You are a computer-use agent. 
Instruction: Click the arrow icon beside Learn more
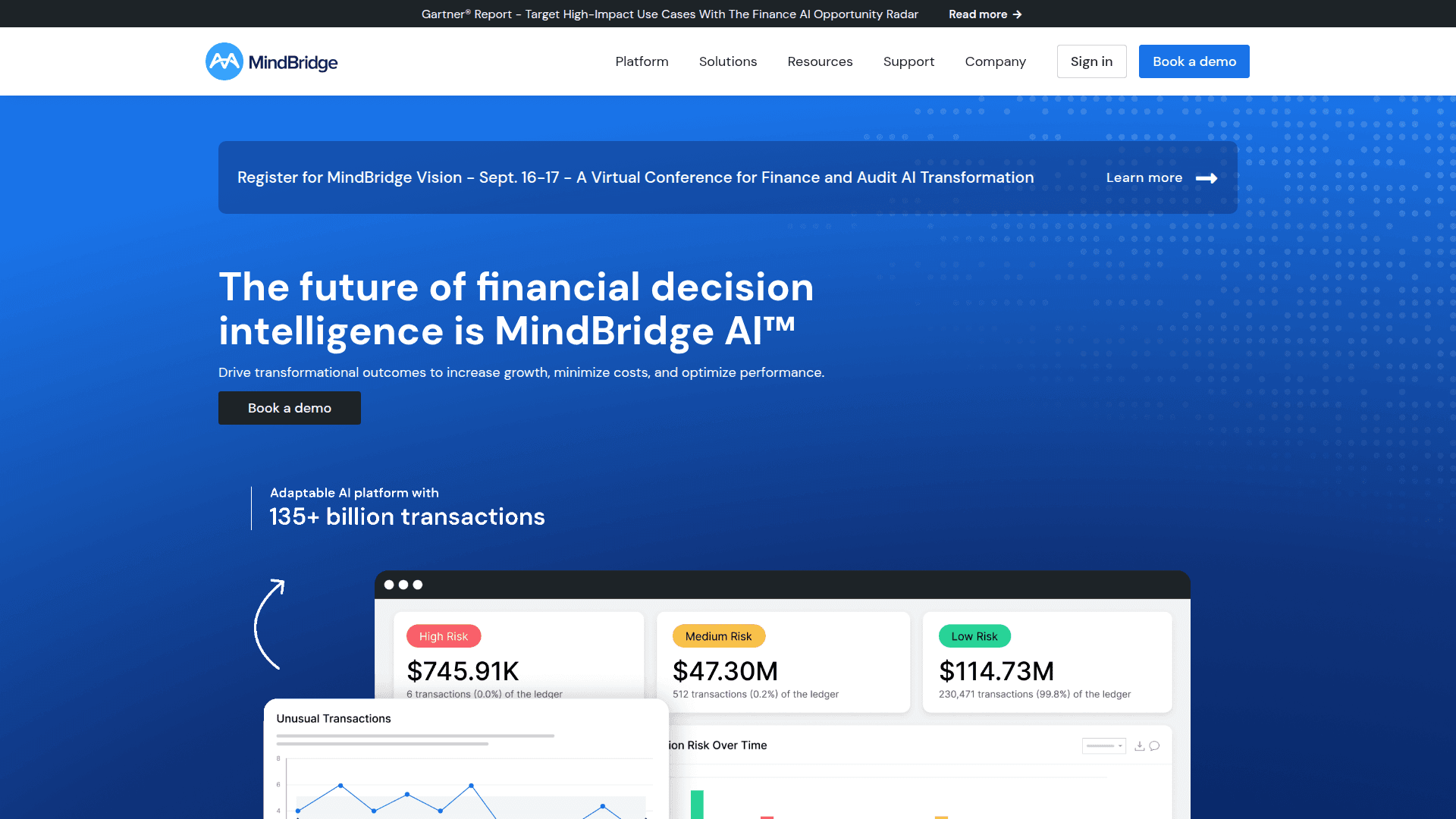pos(1207,177)
